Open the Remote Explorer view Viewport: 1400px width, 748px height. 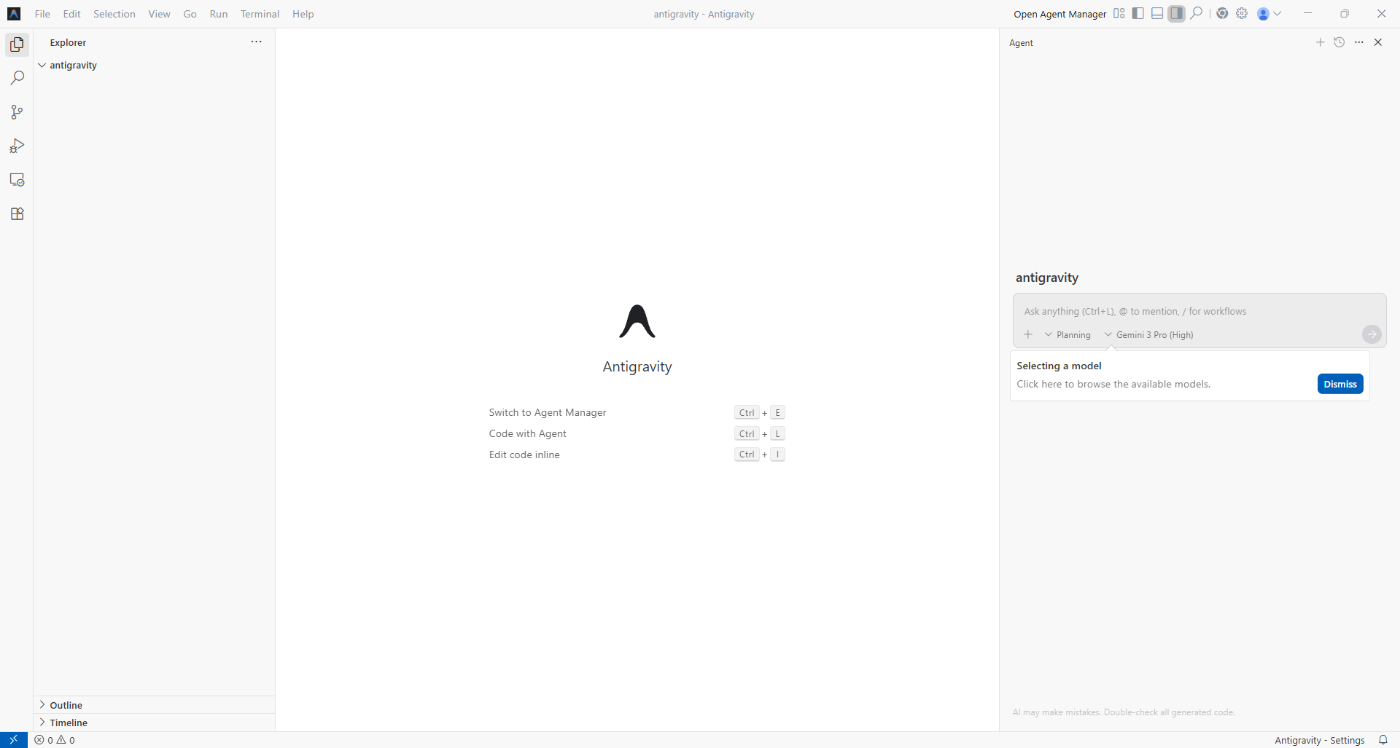17,180
